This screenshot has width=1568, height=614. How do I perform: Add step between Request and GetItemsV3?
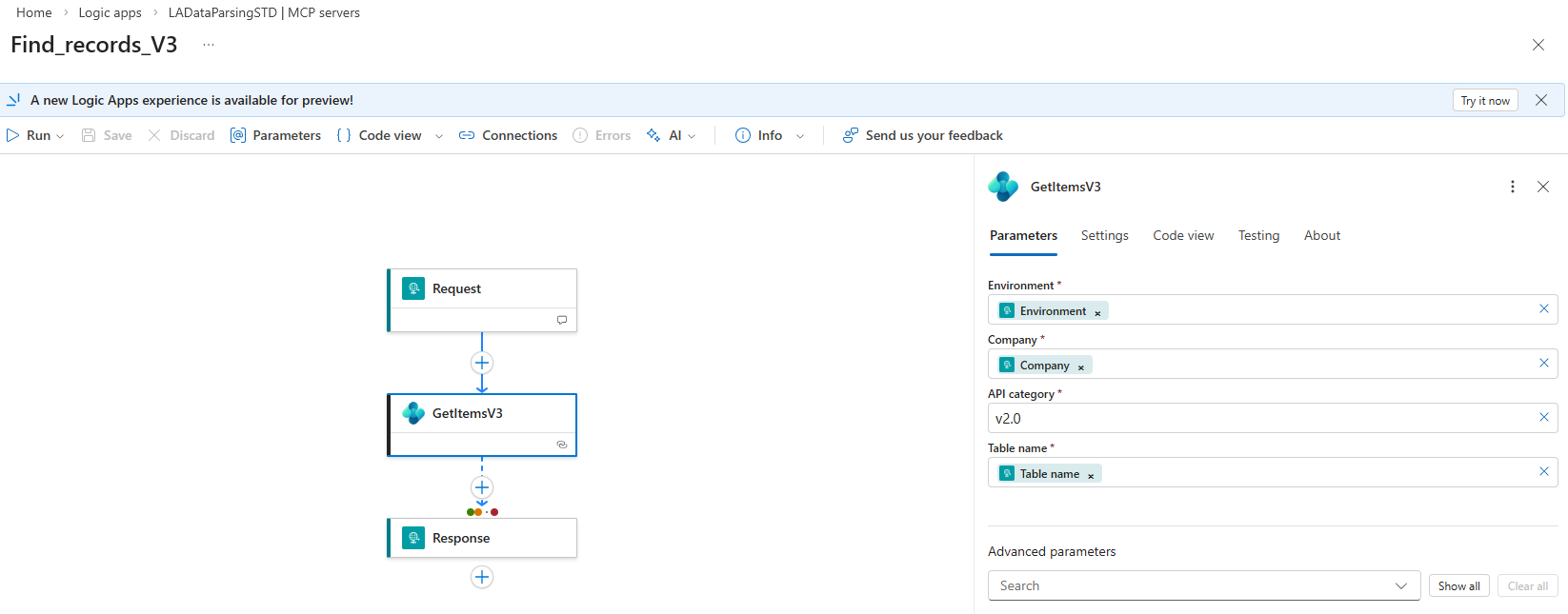482,363
